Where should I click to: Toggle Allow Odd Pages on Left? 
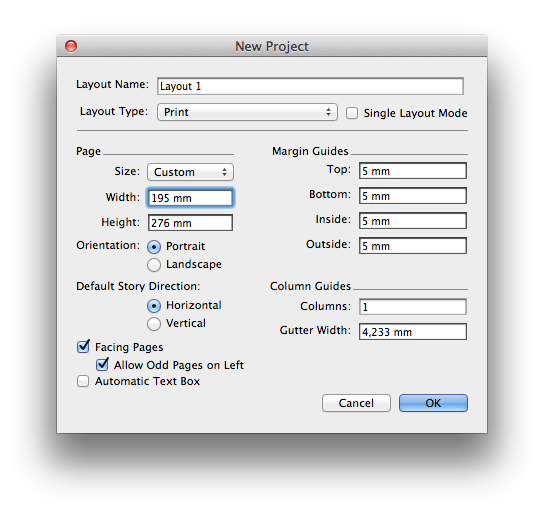tap(102, 364)
